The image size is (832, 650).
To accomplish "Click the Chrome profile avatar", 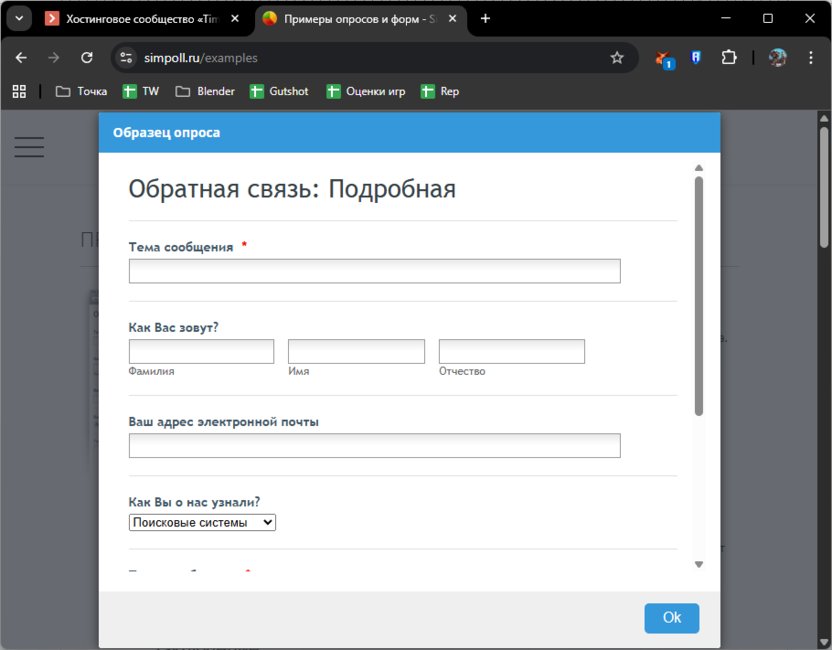I will (x=777, y=58).
